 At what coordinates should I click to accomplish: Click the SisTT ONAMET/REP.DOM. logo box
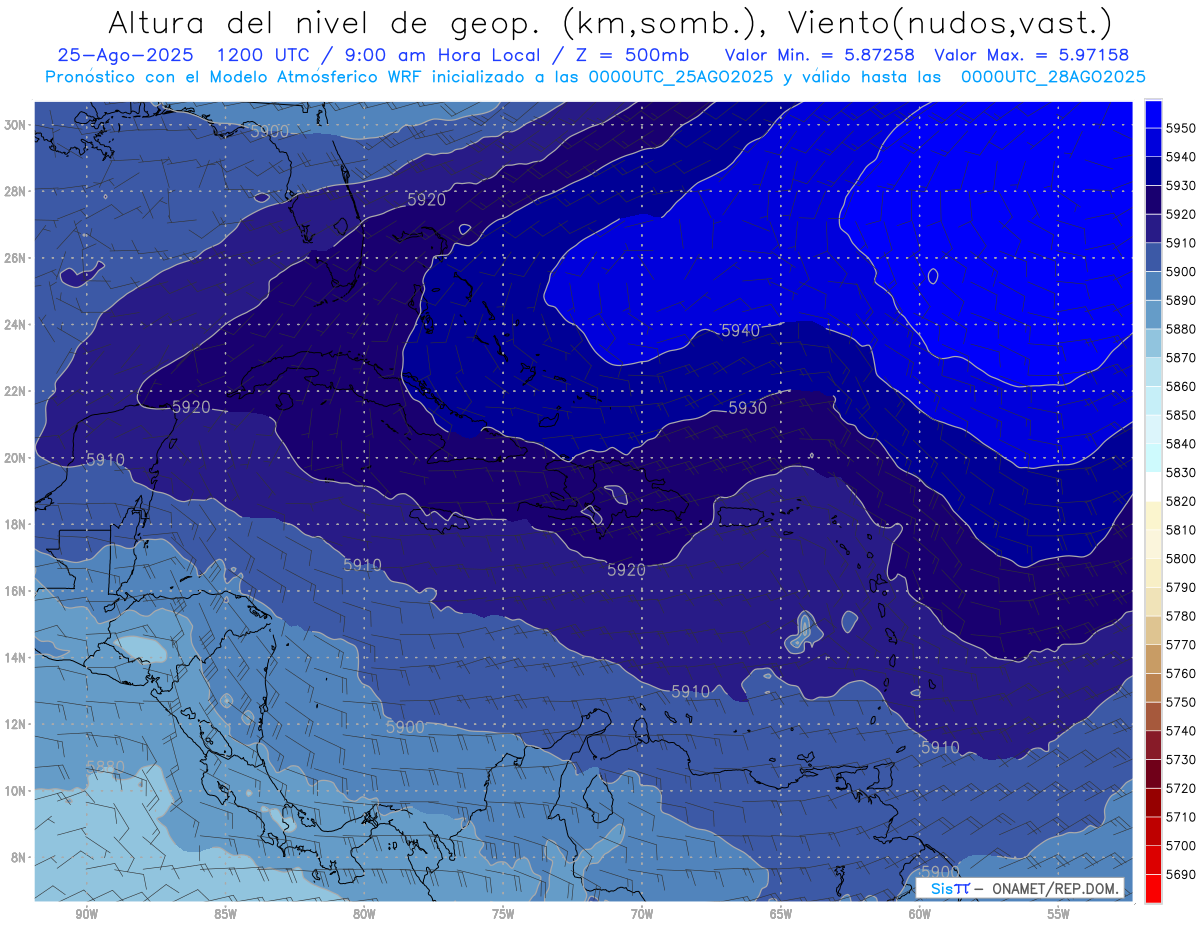coord(1020,888)
